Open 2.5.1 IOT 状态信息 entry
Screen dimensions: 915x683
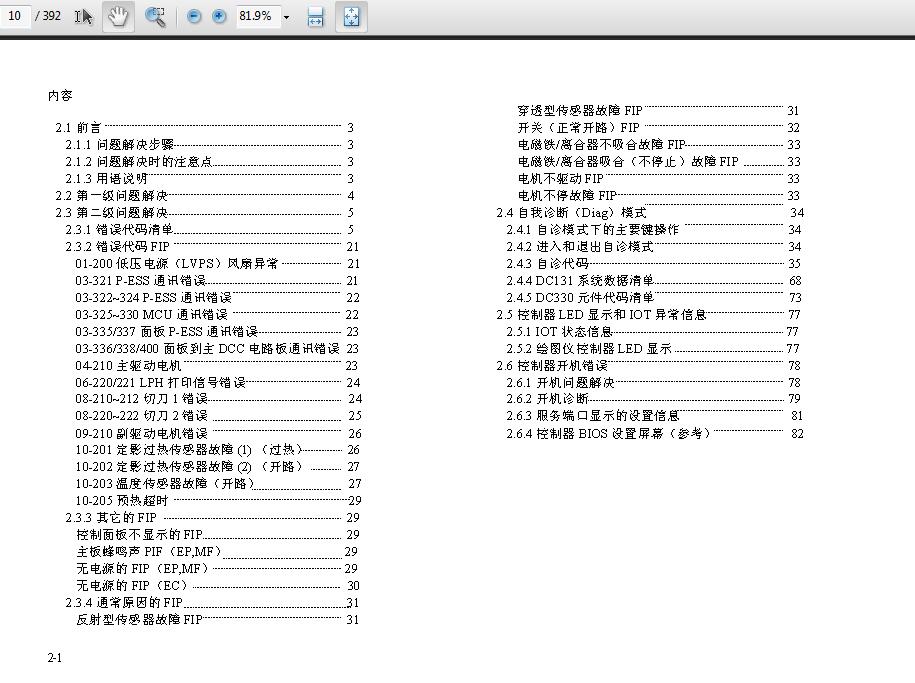559,332
